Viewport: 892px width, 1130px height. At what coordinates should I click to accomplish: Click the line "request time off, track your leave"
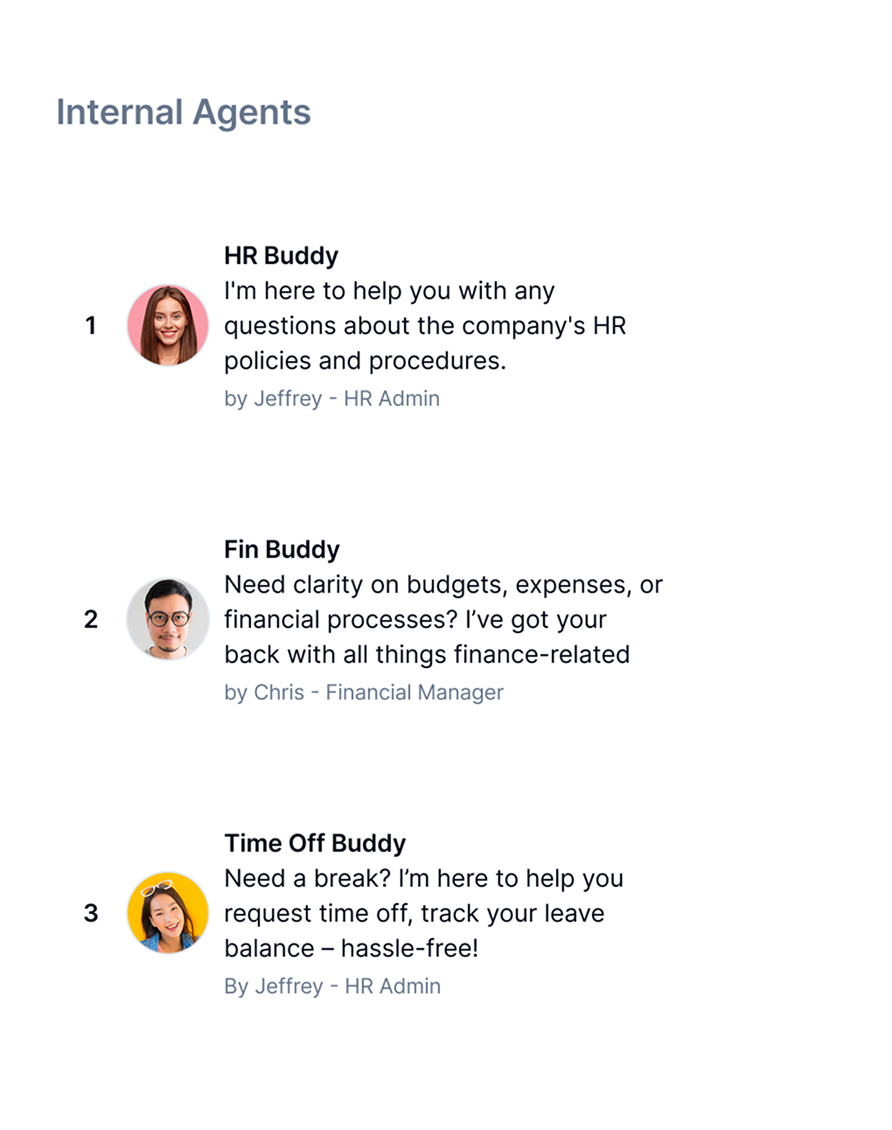414,913
